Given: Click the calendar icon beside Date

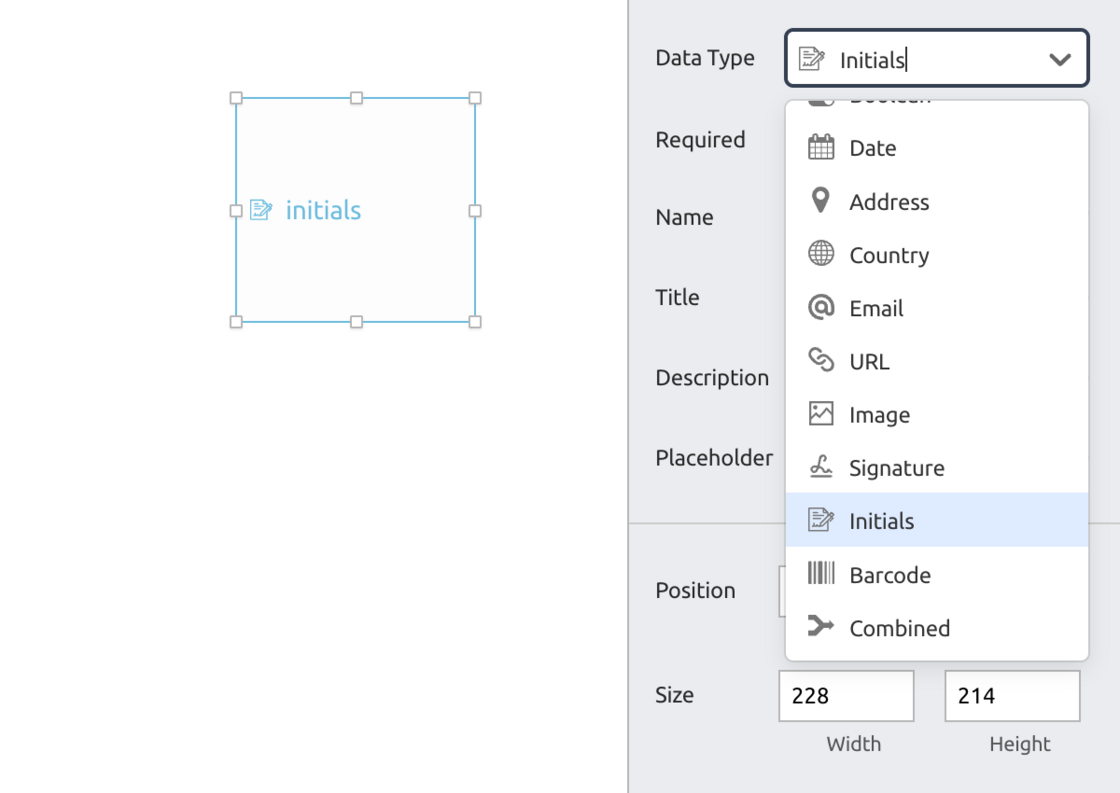Looking at the screenshot, I should tap(821, 147).
